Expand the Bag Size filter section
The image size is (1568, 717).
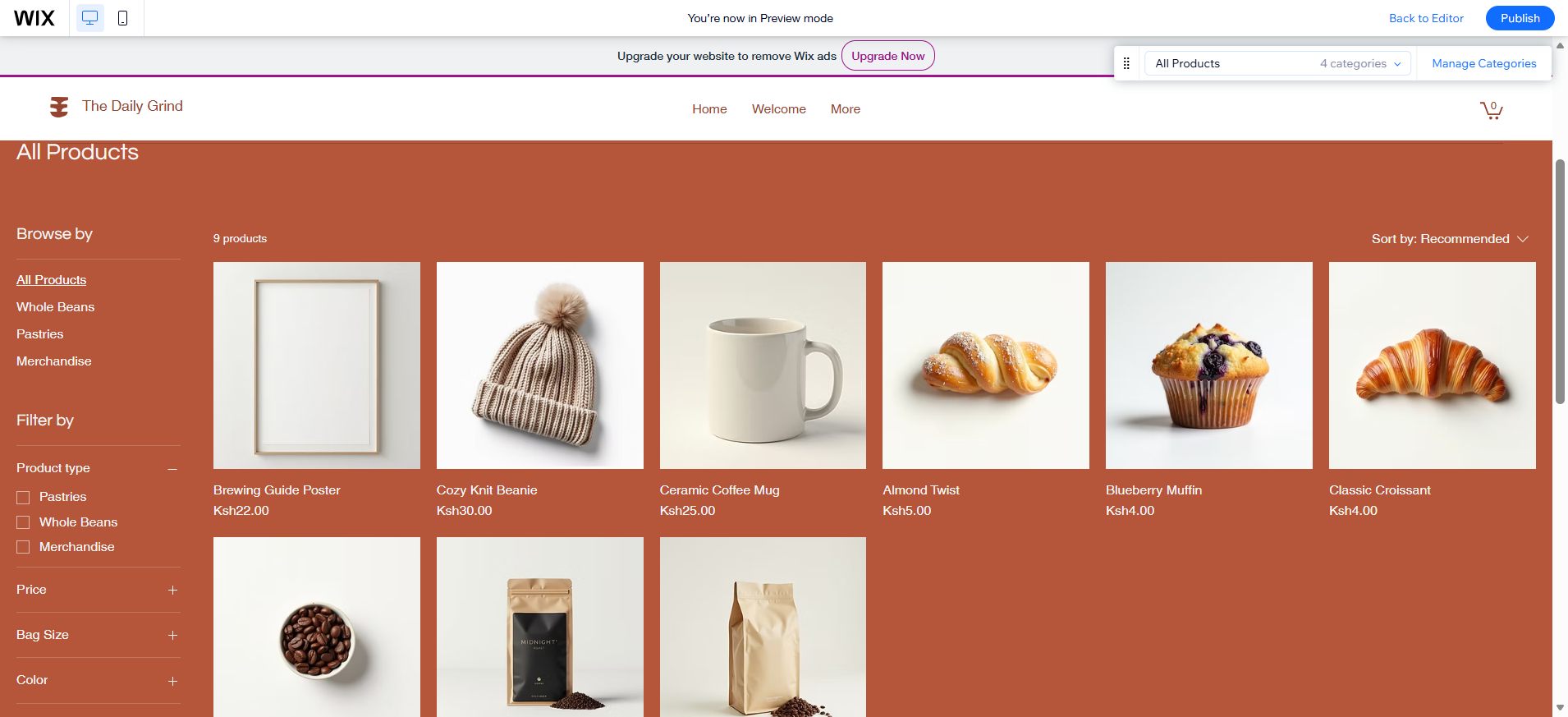[172, 636]
